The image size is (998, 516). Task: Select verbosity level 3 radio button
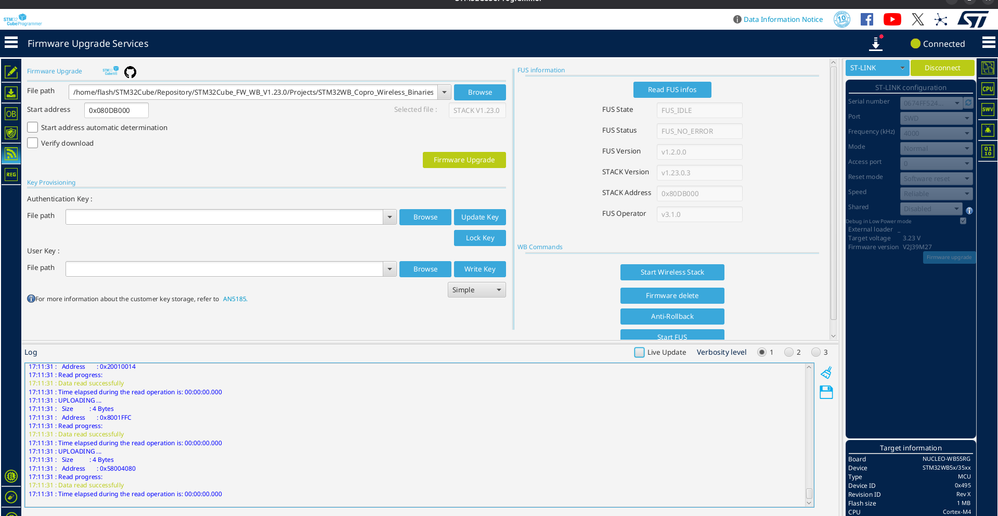point(815,352)
